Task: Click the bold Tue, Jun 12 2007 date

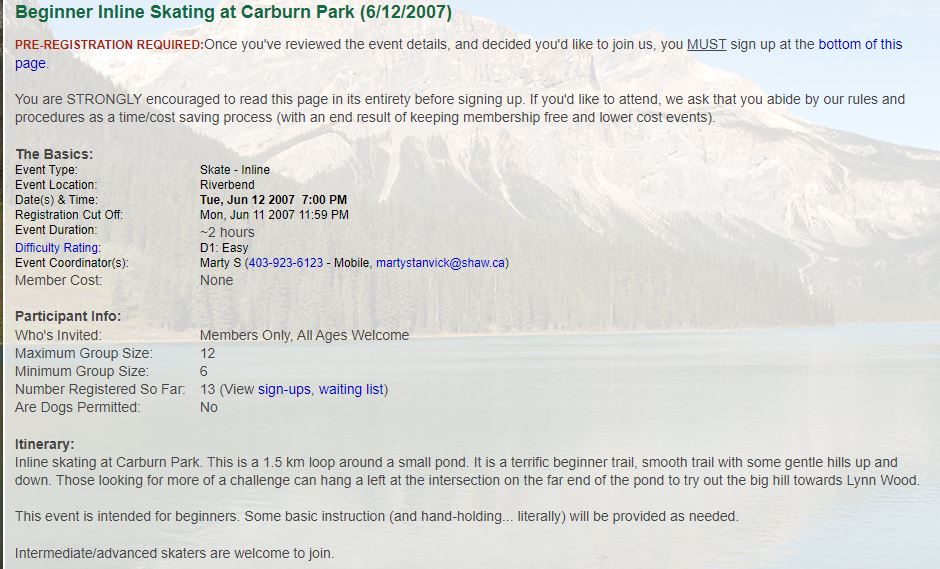Action: (x=247, y=200)
